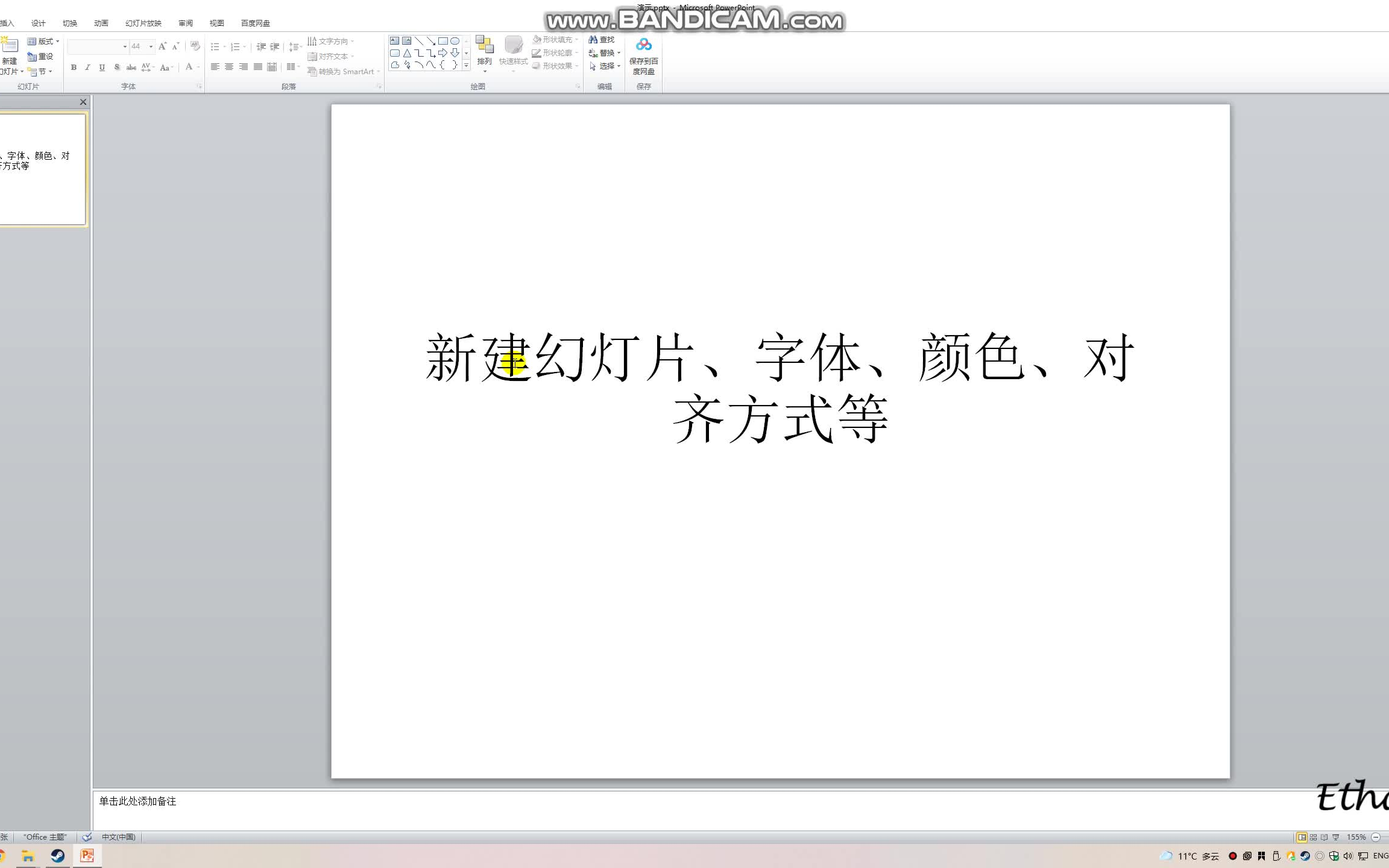
Task: Open bullets list dropdown arrow
Action: [x=224, y=47]
